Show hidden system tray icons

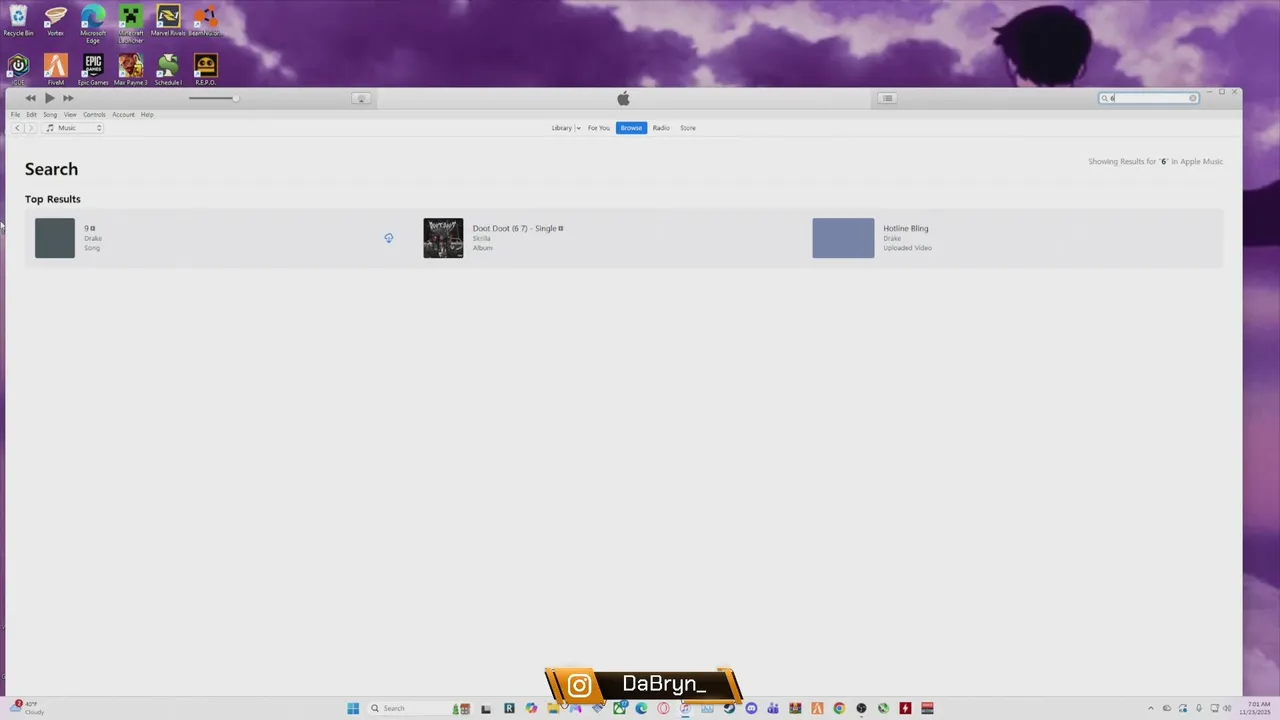[x=1150, y=708]
